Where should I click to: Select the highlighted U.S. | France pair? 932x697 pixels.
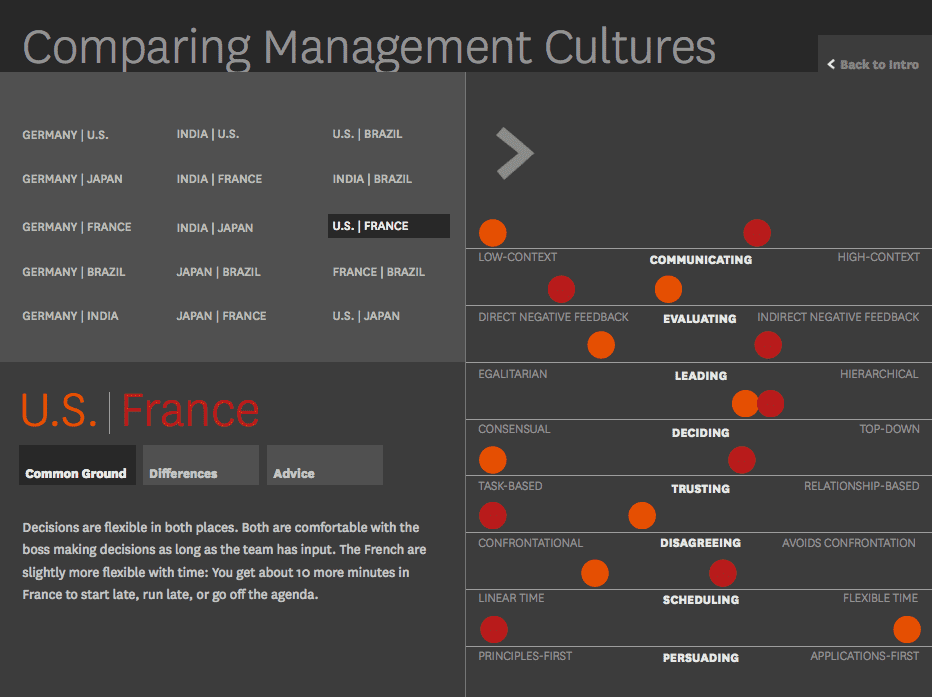(388, 226)
